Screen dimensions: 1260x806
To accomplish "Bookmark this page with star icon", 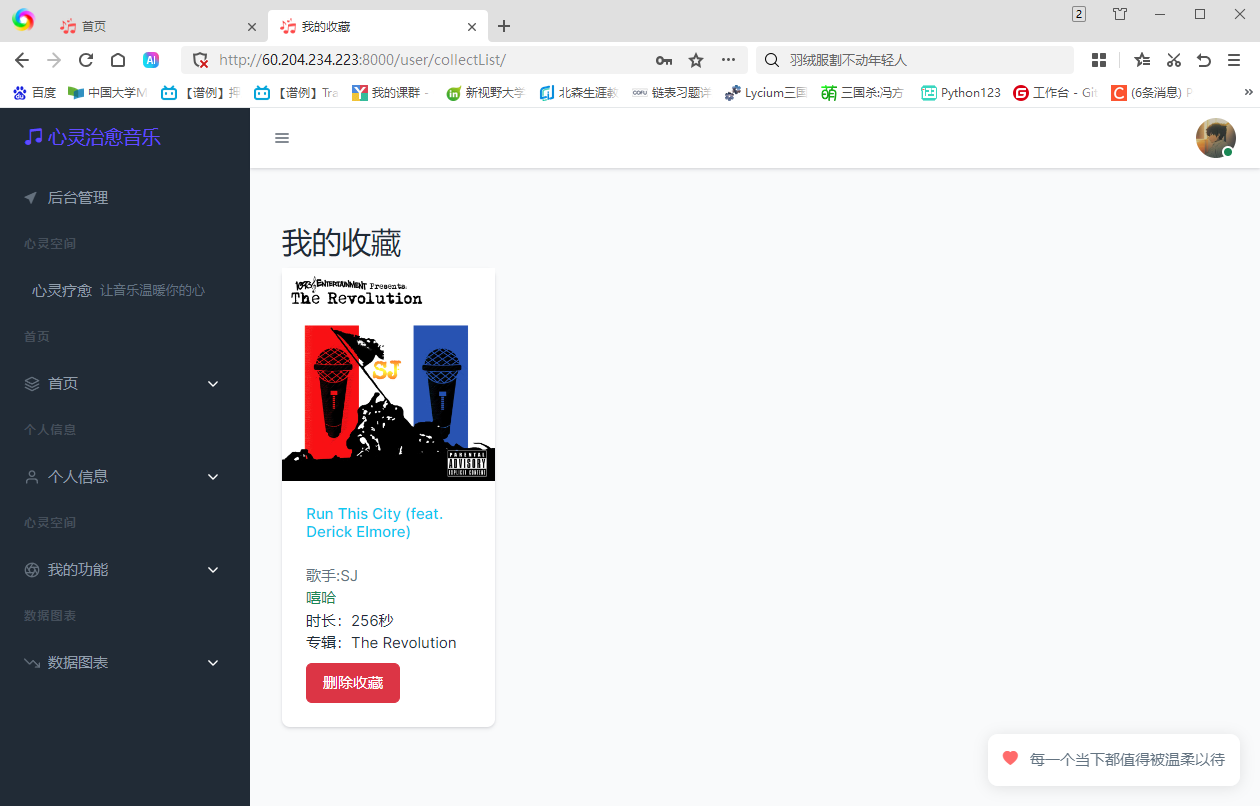I will point(696,60).
